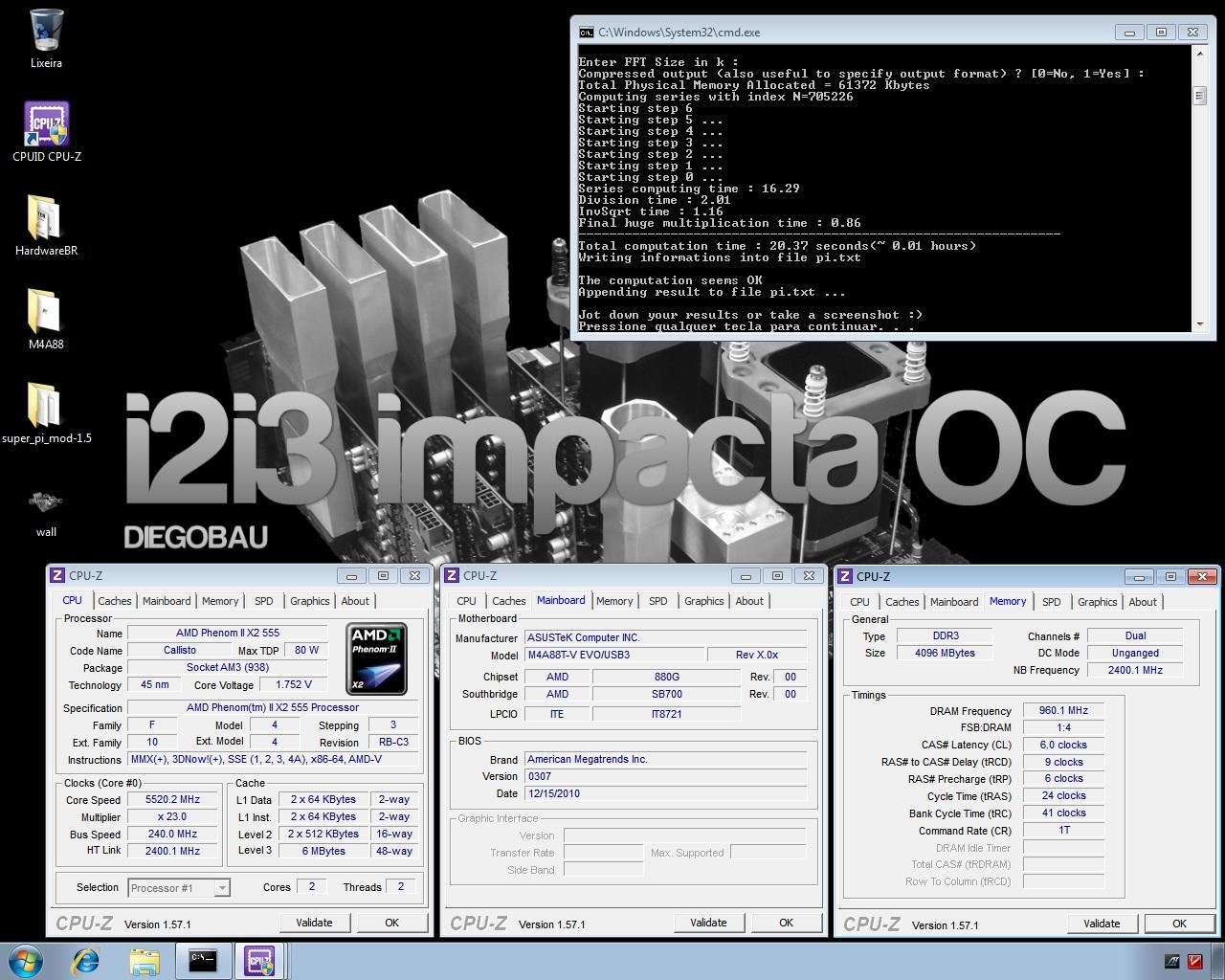Screen dimensions: 1225x980
Task: Click Validate in the right CPU-Z window
Action: pyautogui.click(x=1102, y=924)
